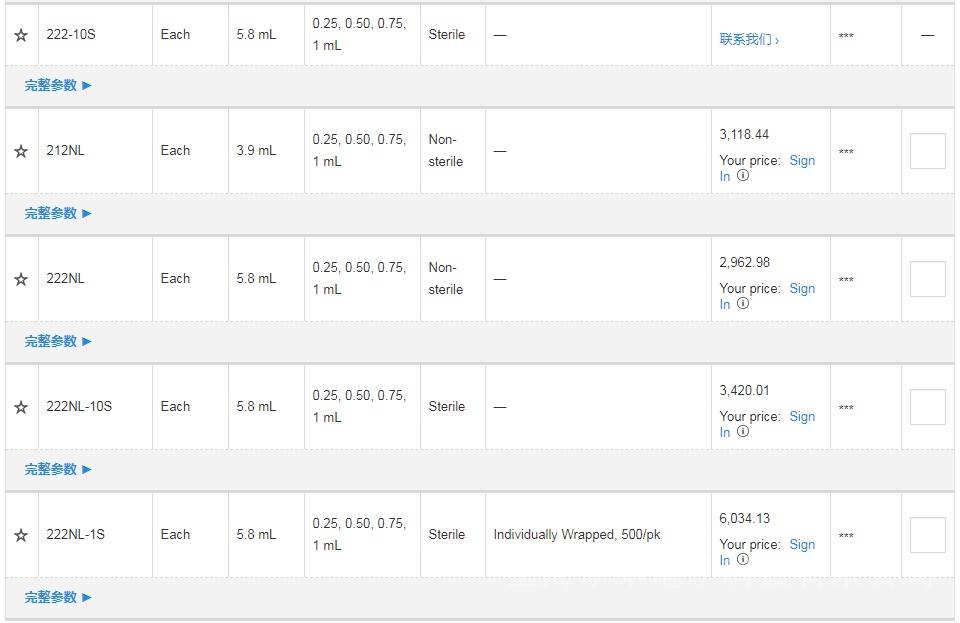
Task: Star the 222-10S product as favorite
Action: (21, 35)
